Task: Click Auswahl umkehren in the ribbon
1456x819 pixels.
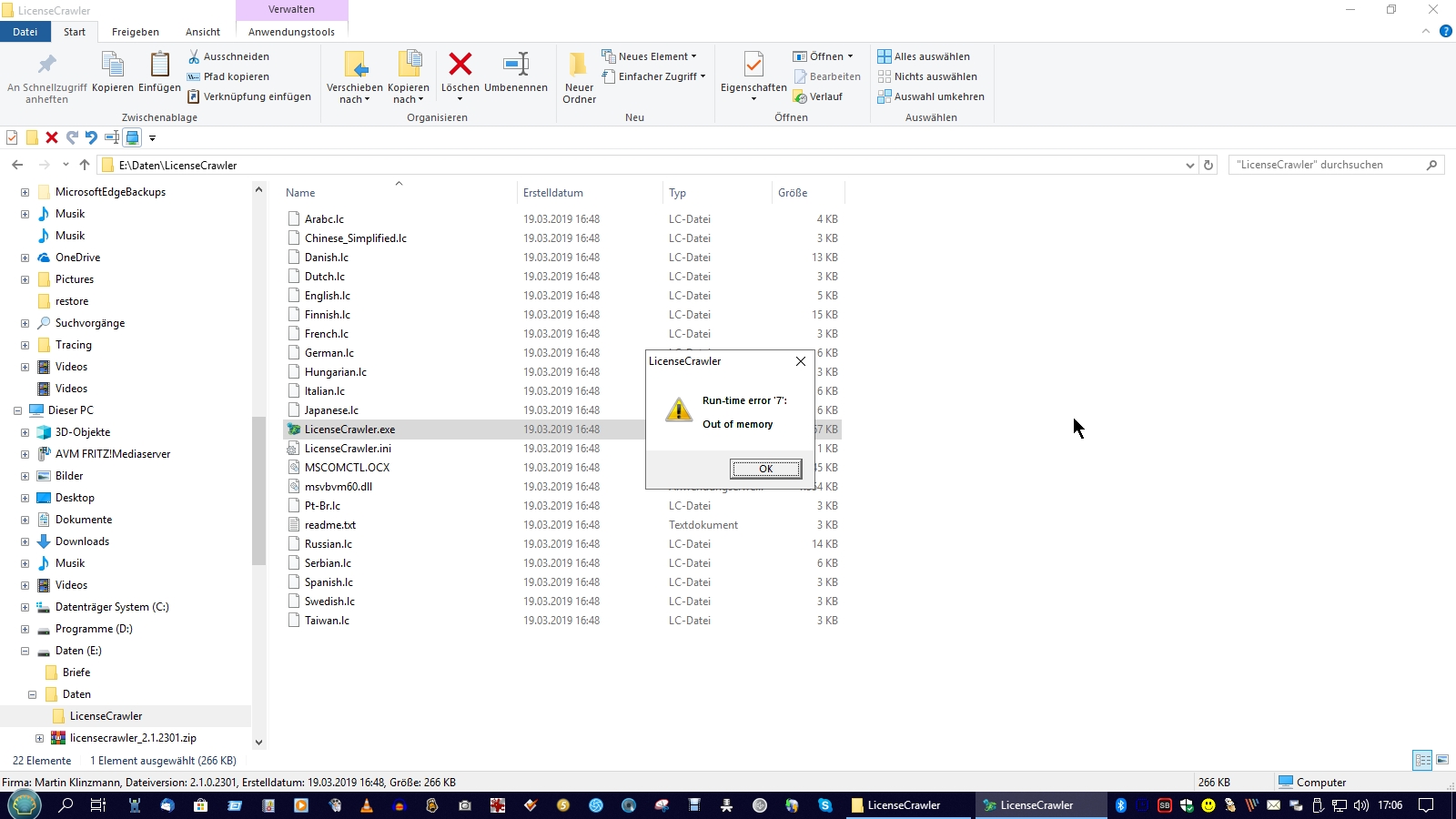Action: pyautogui.click(x=931, y=96)
